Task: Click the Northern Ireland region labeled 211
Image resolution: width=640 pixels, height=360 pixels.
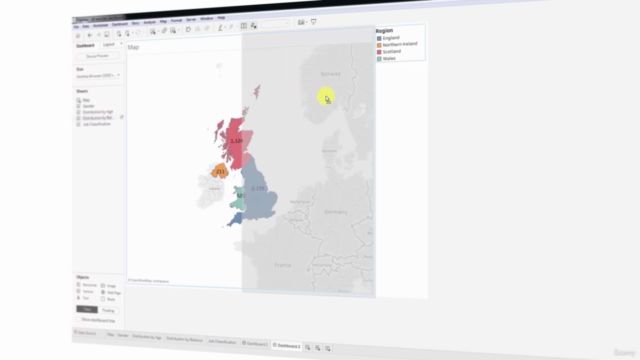Action: click(x=220, y=171)
